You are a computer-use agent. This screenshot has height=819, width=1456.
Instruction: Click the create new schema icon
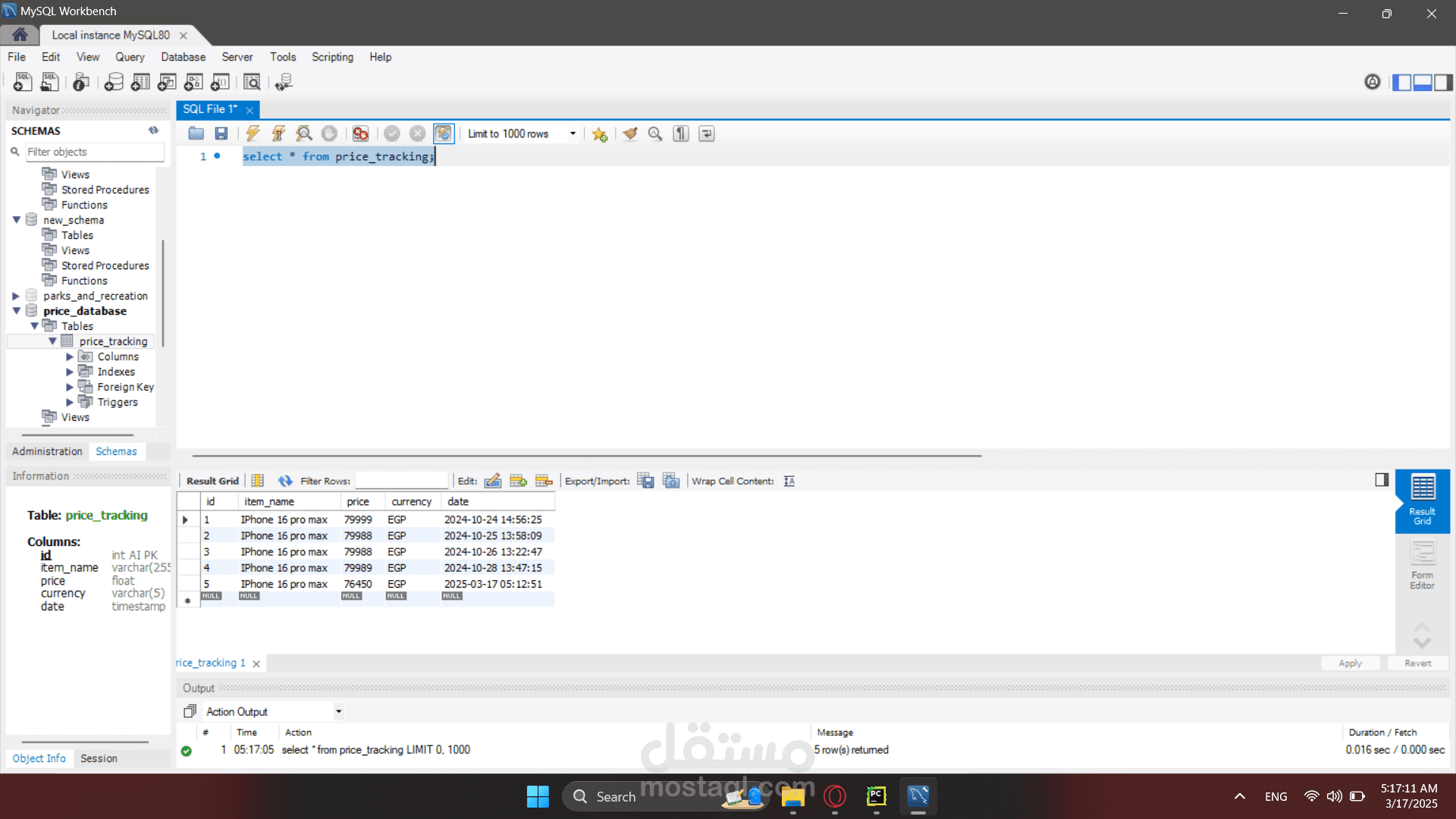114,82
